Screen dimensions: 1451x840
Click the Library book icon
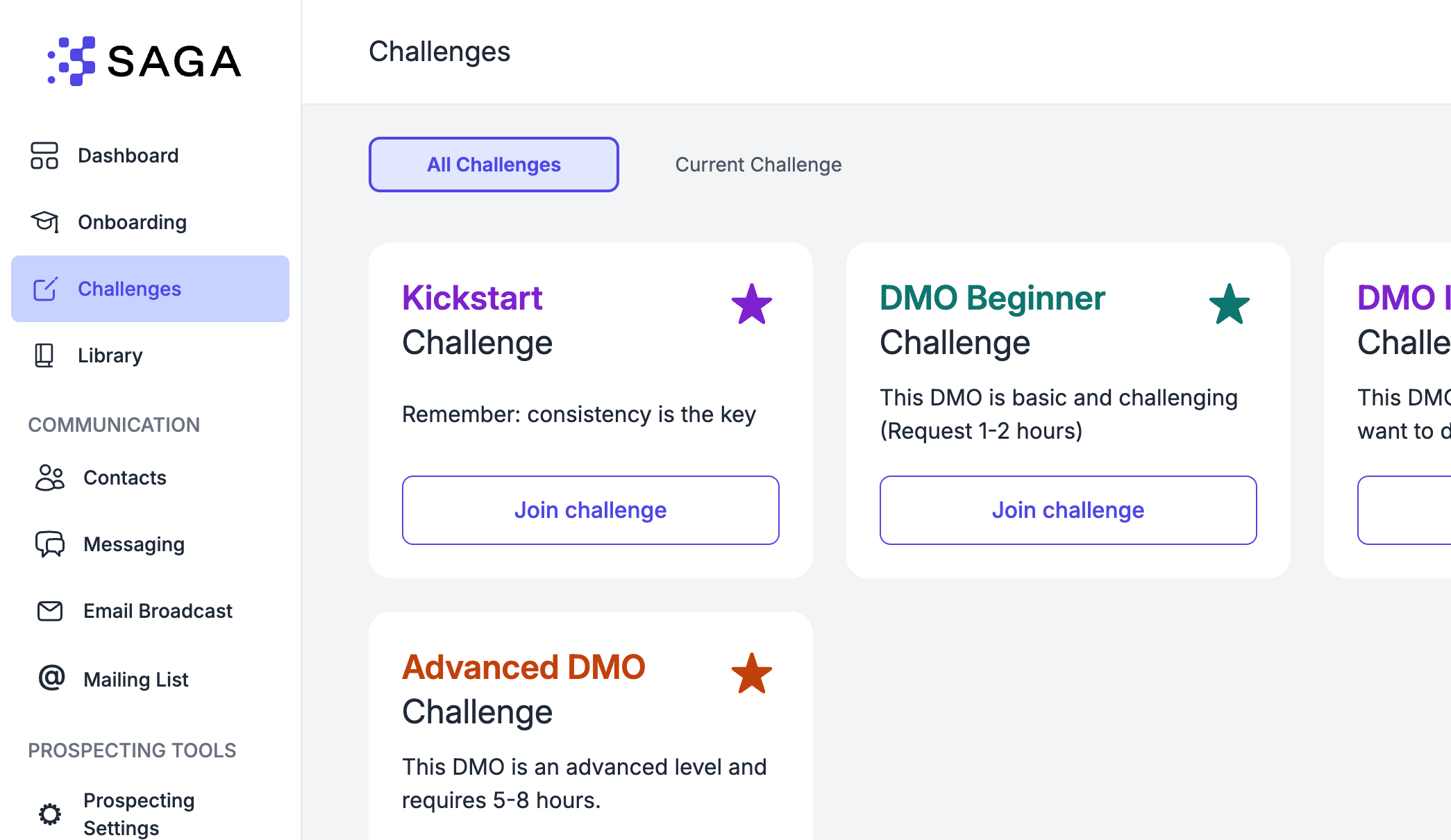44,355
